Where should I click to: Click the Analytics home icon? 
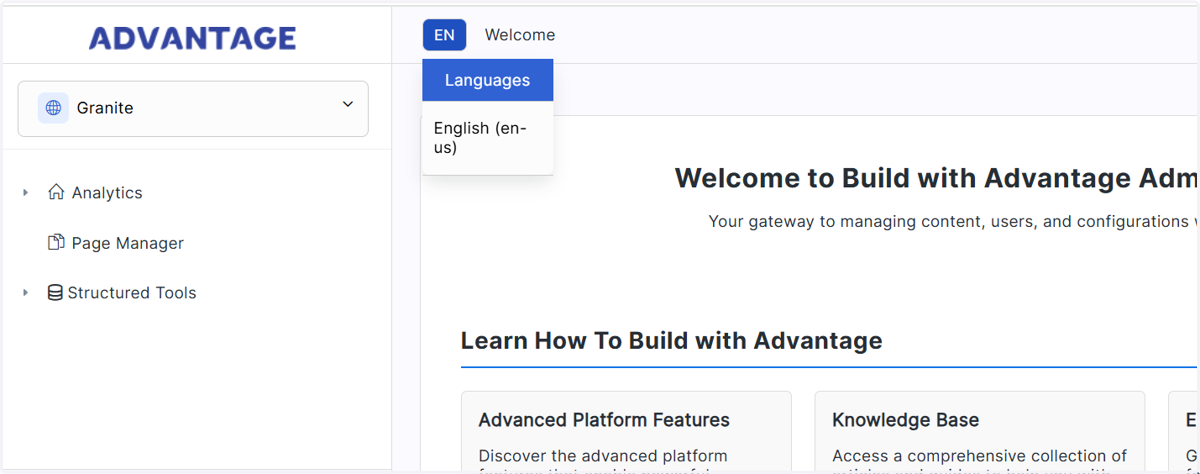[56, 192]
